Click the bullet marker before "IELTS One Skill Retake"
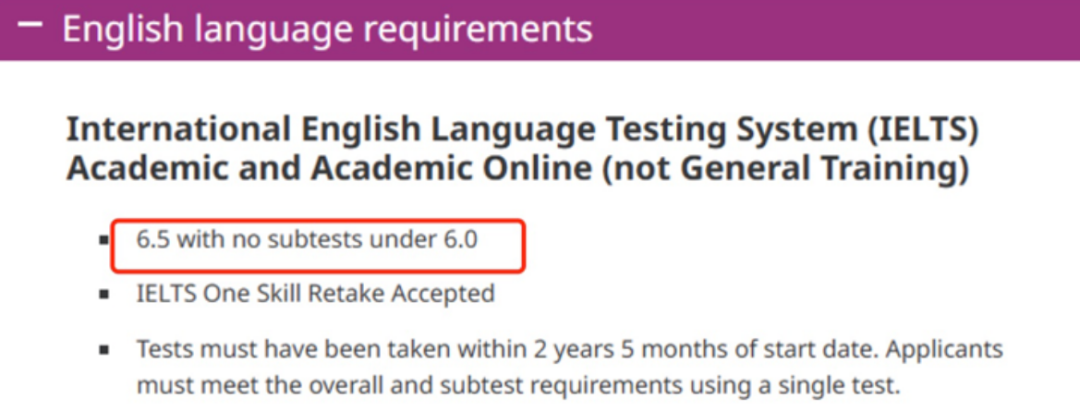This screenshot has width=1080, height=411. point(105,296)
